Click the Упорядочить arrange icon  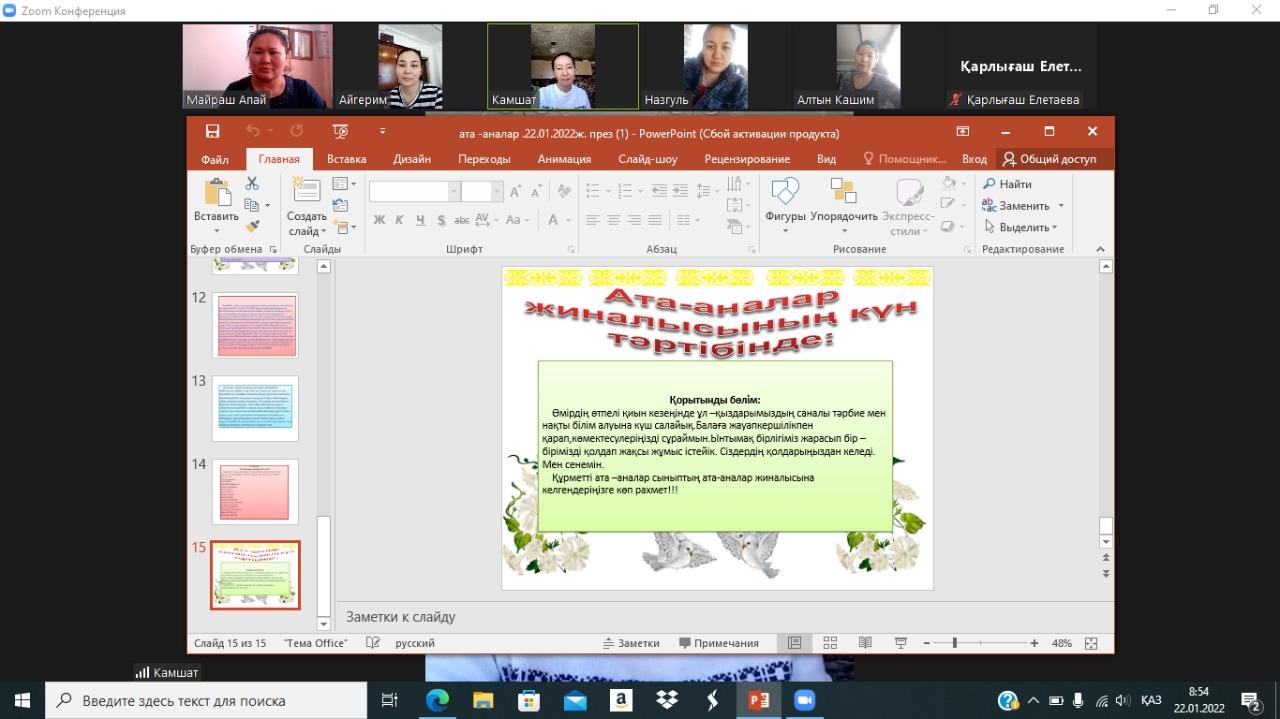point(843,203)
